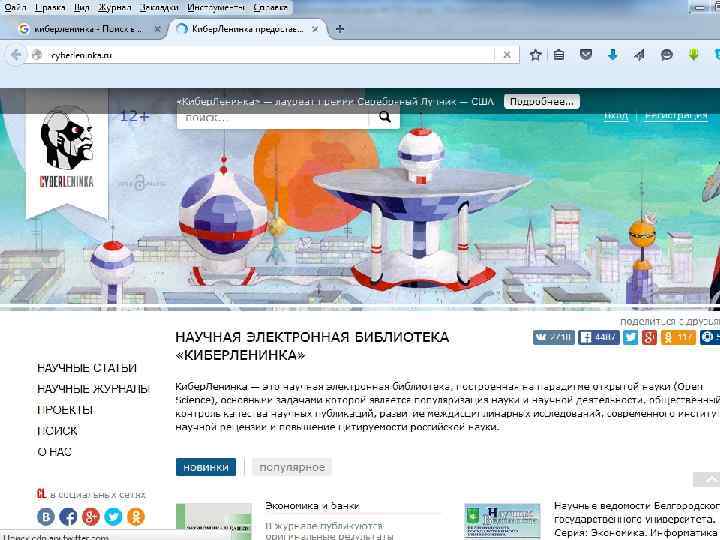Open a new browser tab
This screenshot has width=720, height=540.
(340, 29)
